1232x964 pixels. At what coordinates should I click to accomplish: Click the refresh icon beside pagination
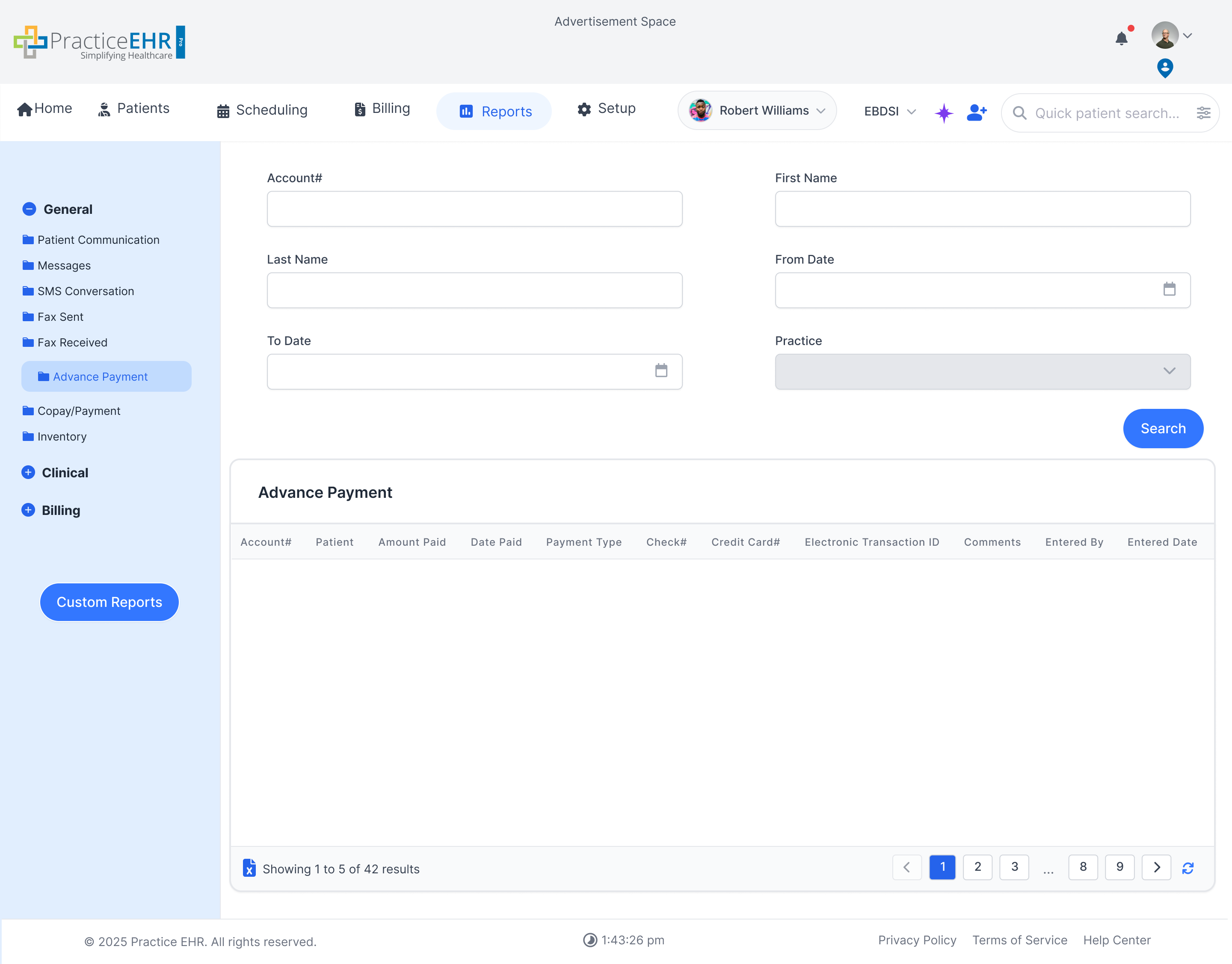point(1188,868)
